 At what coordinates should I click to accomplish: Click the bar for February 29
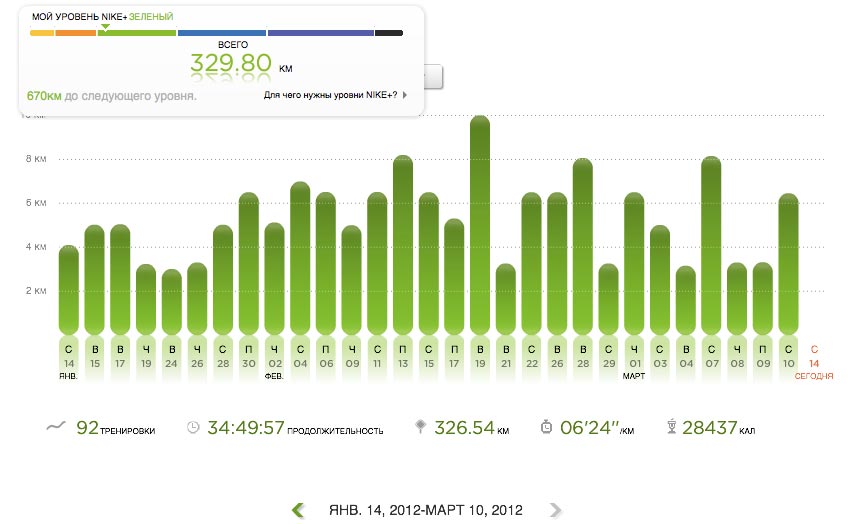(x=608, y=299)
